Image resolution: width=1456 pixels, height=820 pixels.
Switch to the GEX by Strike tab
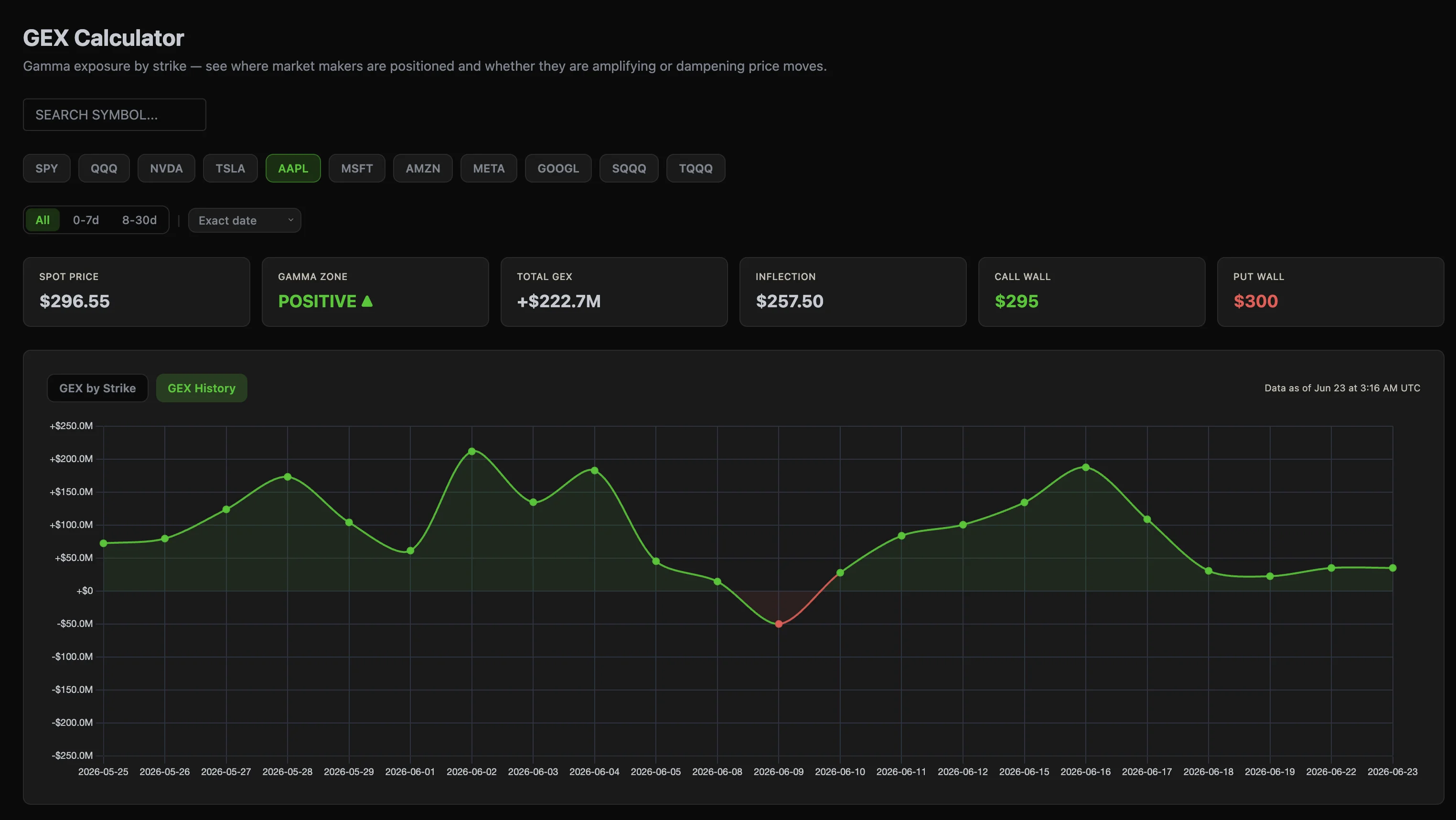coord(97,388)
